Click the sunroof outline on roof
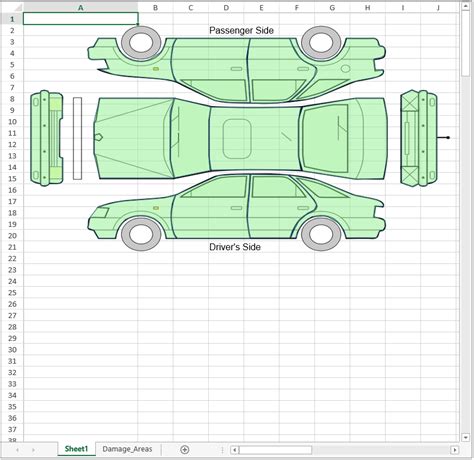Screen dimensions: 474x460 click(x=237, y=139)
